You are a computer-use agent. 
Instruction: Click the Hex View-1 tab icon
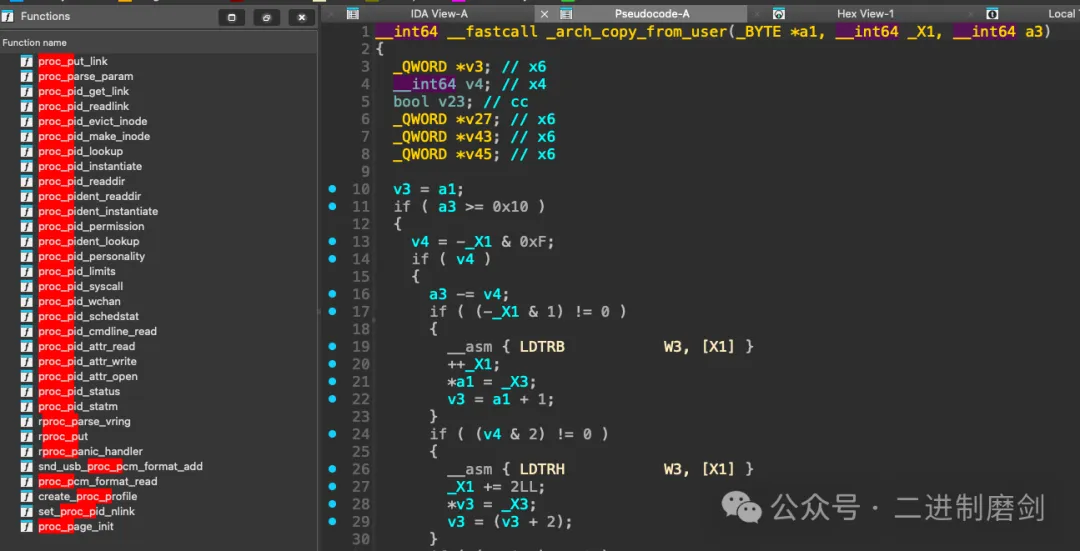(x=778, y=13)
